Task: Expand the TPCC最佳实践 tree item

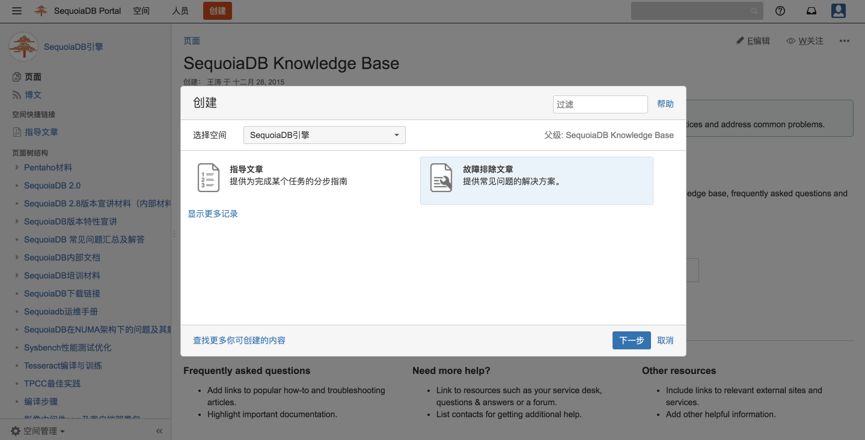Action: click(17, 383)
